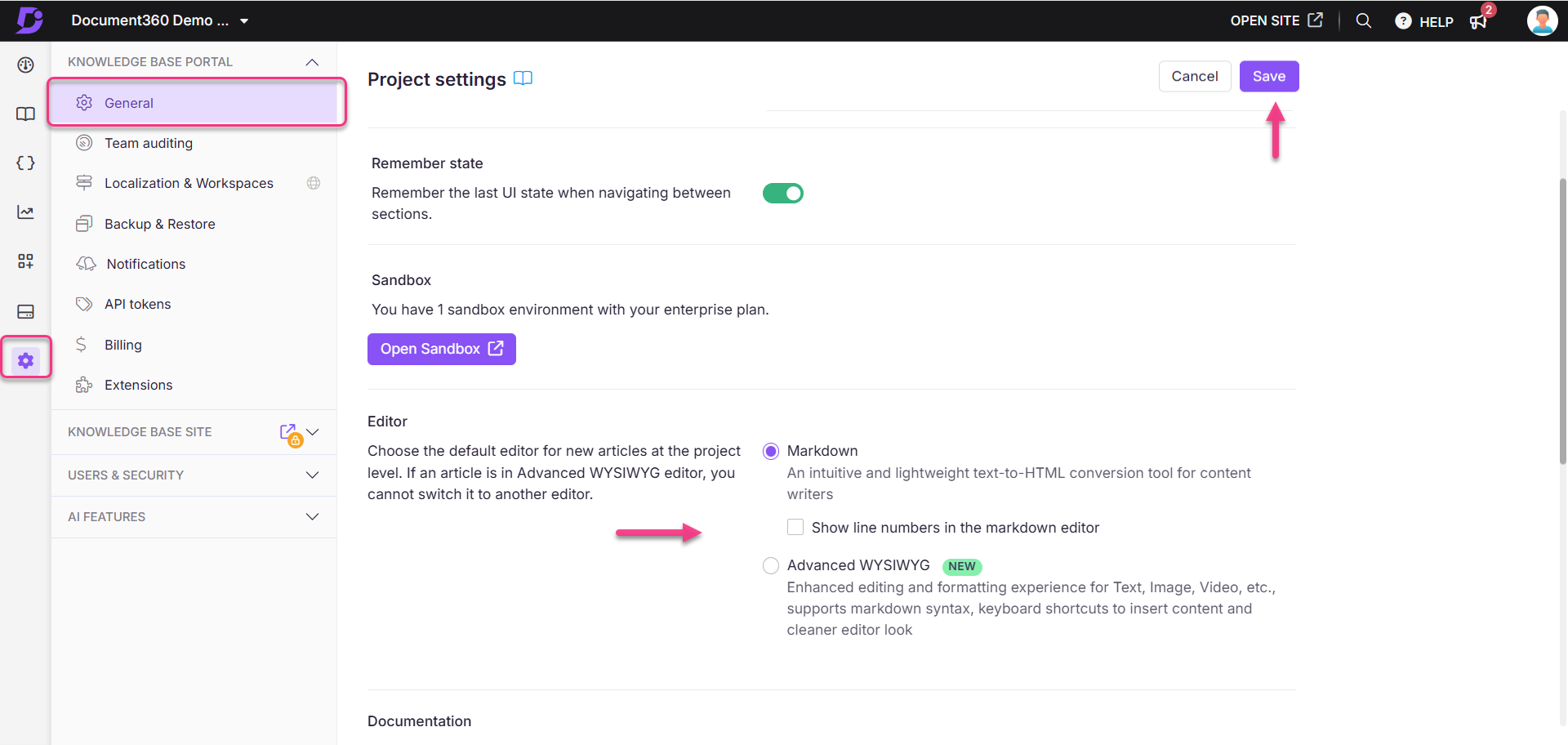The image size is (1568, 745).
Task: Open Localization & Workspaces menu item
Action: tap(194, 183)
